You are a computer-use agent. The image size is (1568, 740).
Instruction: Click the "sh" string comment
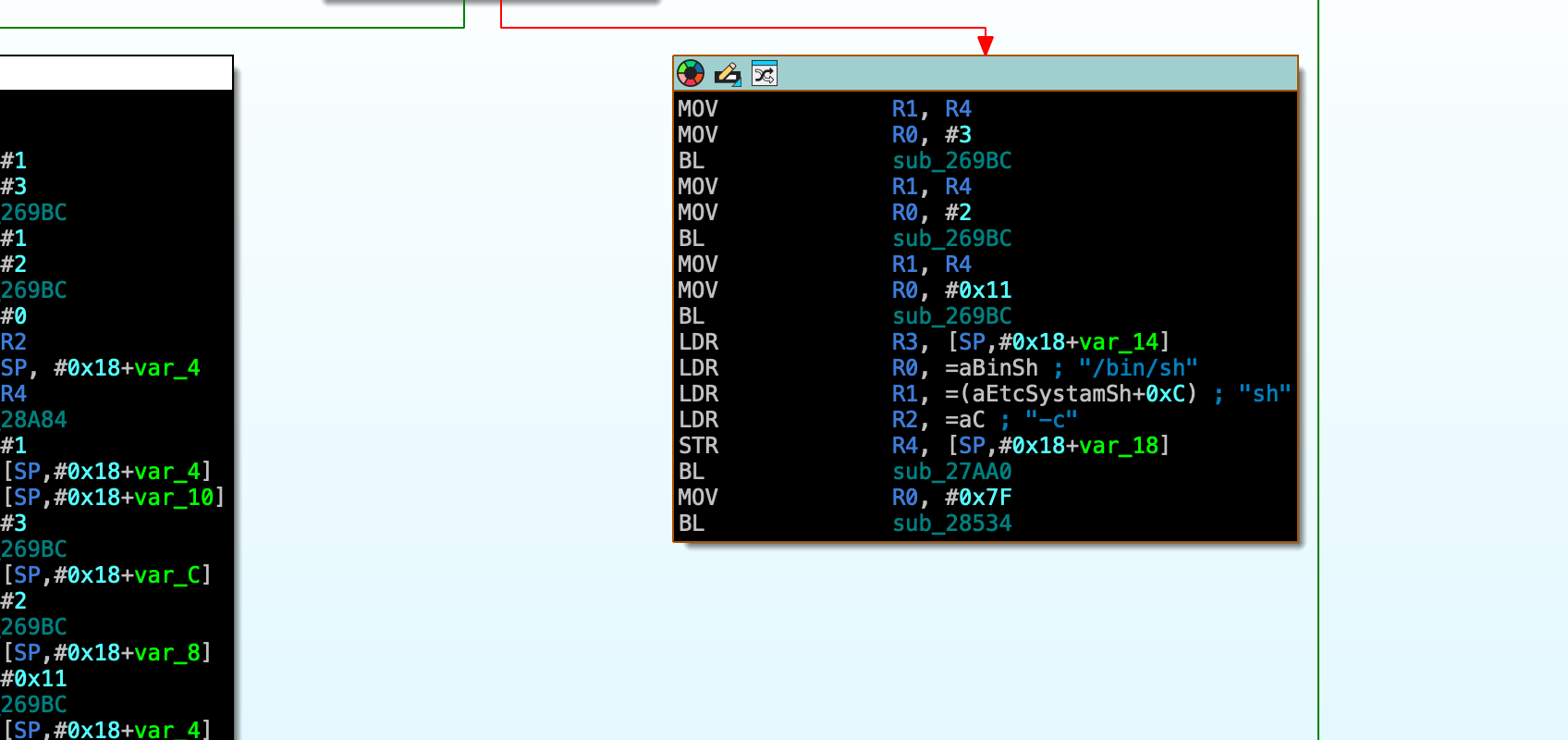coord(1265,394)
